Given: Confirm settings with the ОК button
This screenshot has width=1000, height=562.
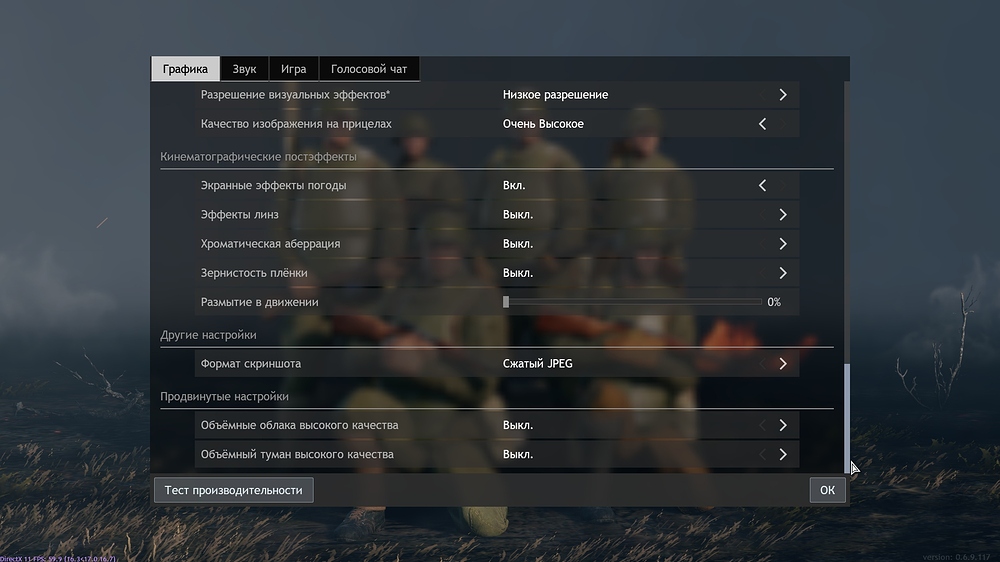Looking at the screenshot, I should coord(827,490).
